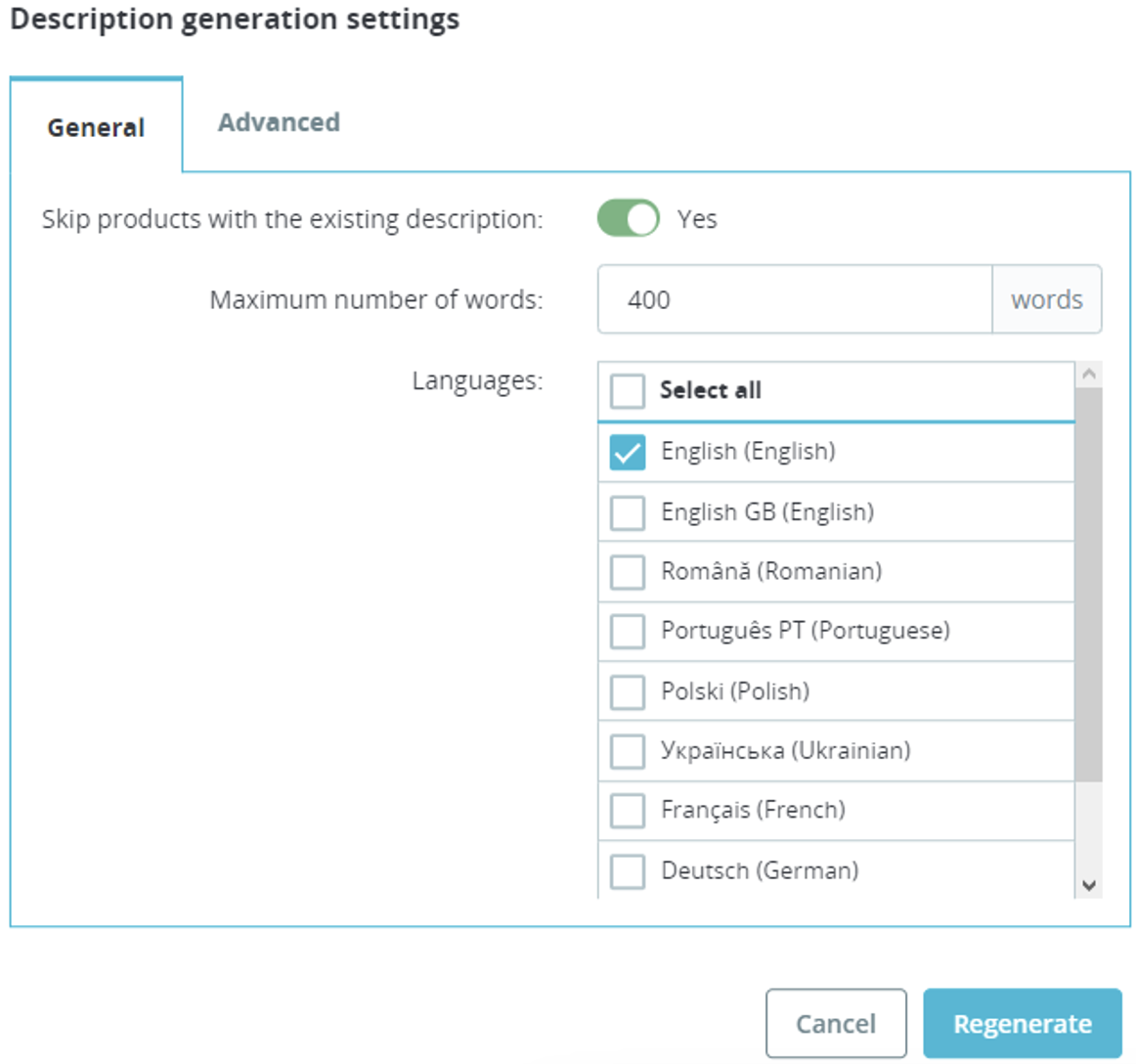Click the 'Languages:' field label
Screen dimensions: 1136x1064
(x=477, y=380)
